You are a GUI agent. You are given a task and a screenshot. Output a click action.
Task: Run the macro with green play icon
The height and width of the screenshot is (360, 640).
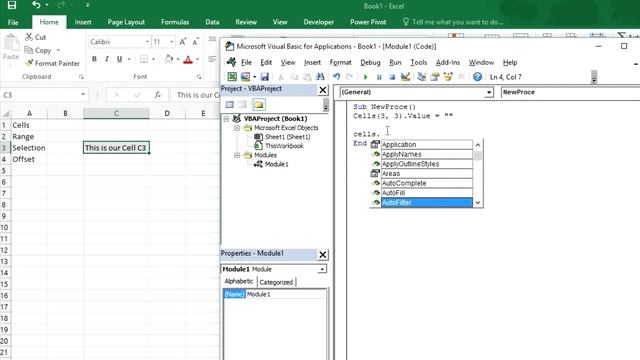[365, 77]
